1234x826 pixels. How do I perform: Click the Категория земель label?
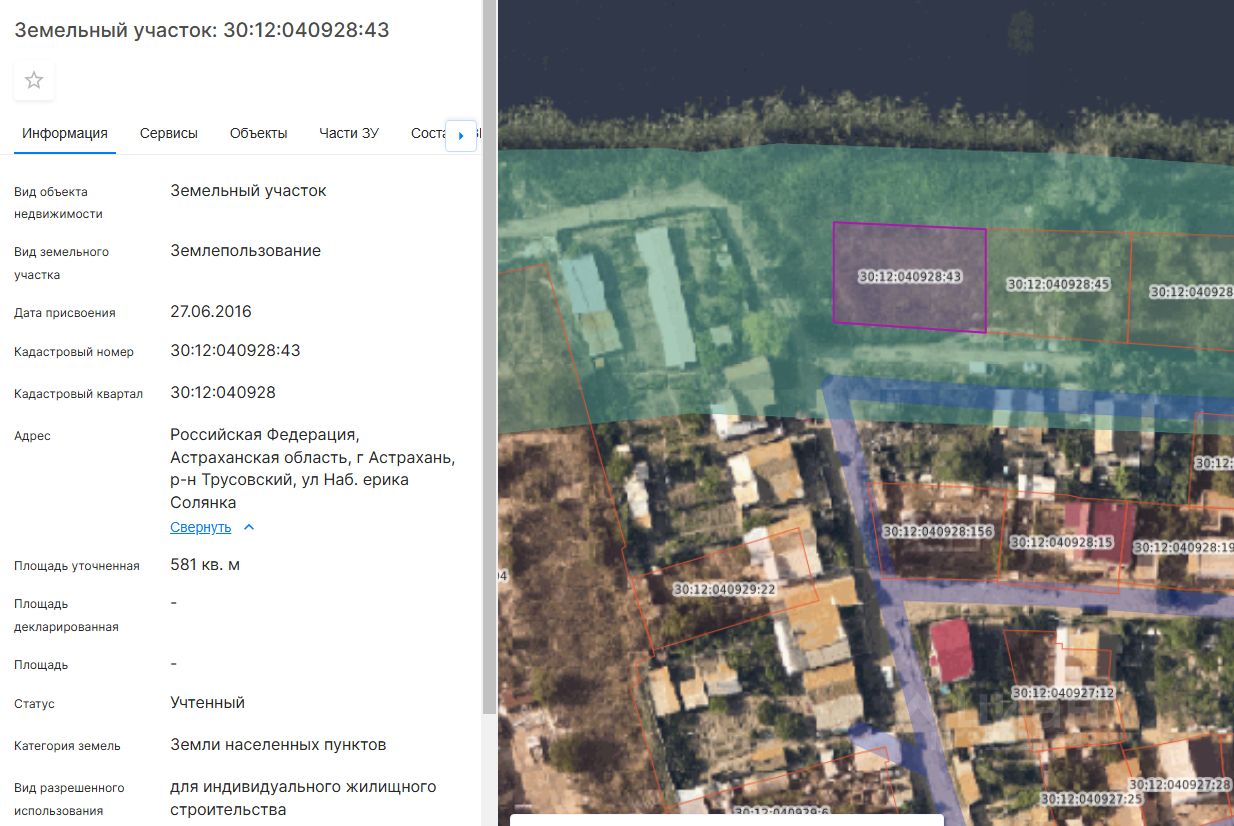tap(67, 746)
